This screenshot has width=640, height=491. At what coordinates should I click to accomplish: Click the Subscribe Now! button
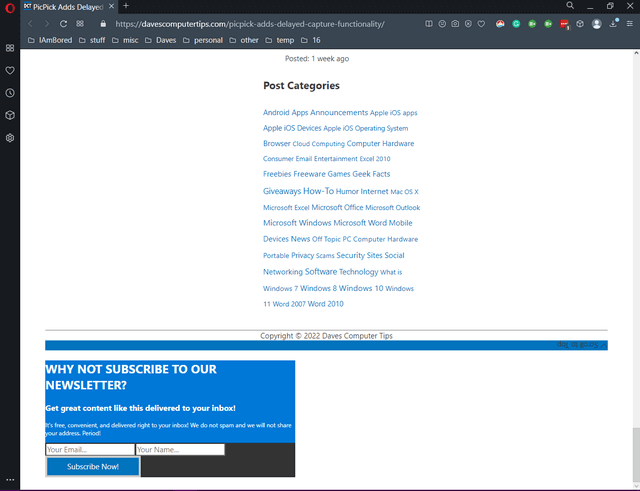coord(93,467)
